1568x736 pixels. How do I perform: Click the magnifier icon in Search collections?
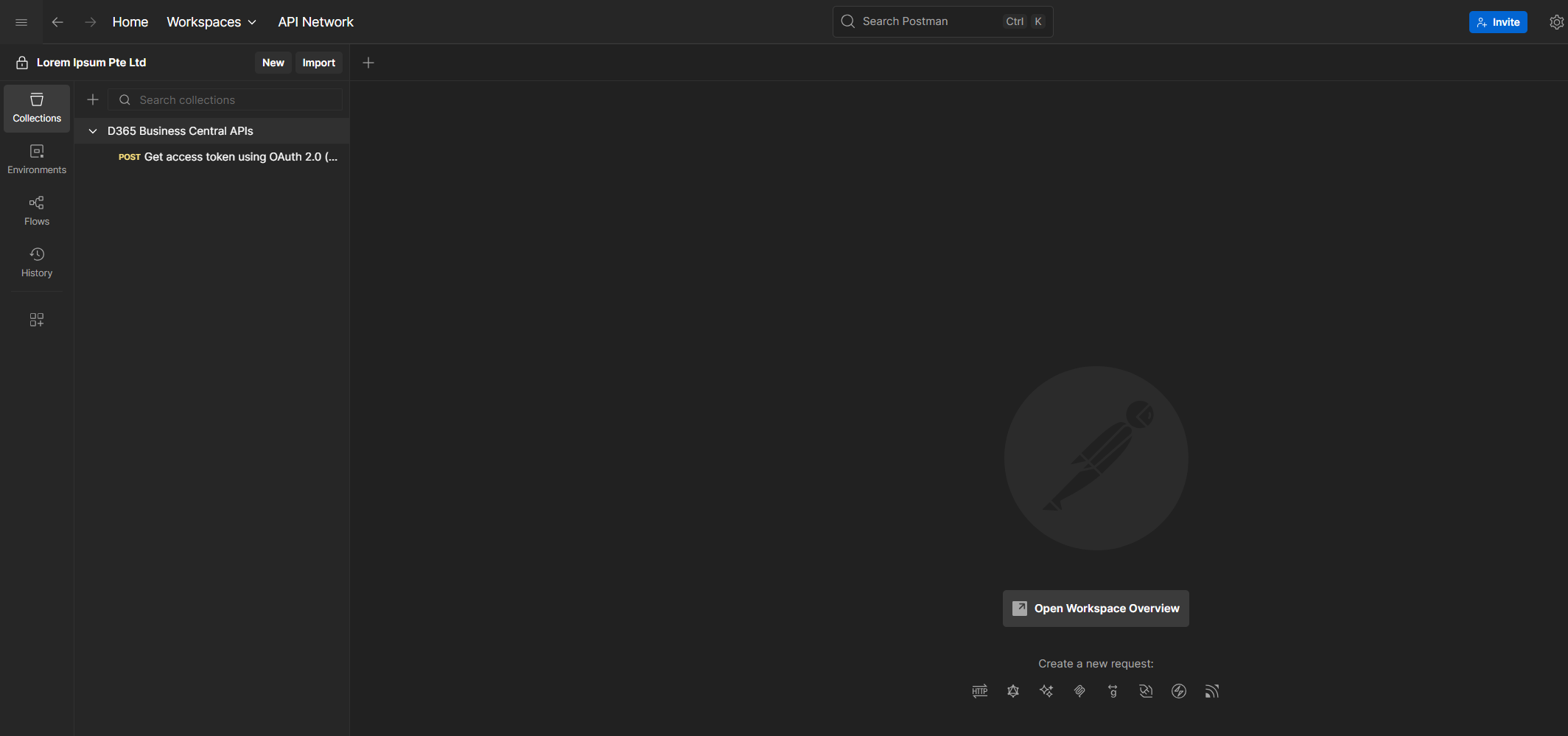(125, 99)
